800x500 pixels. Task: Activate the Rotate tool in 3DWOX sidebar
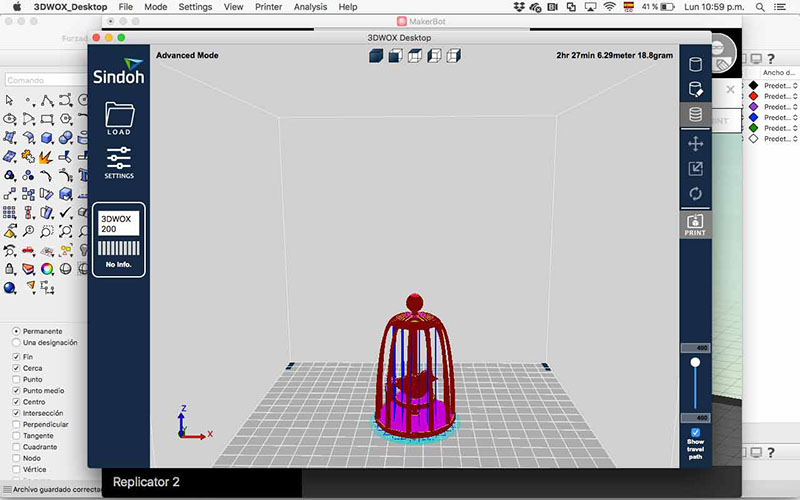tap(695, 193)
